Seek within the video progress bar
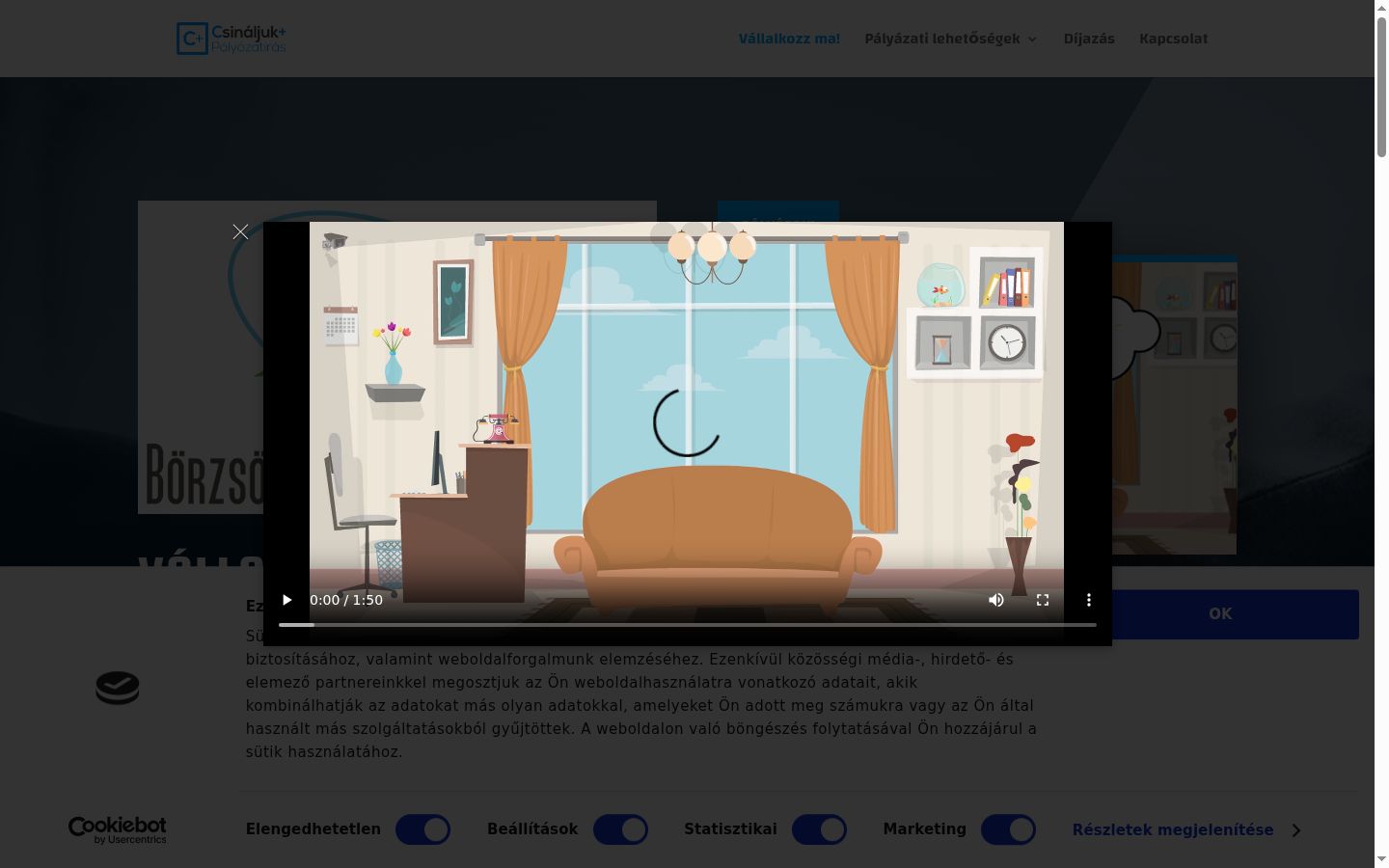 (x=688, y=625)
